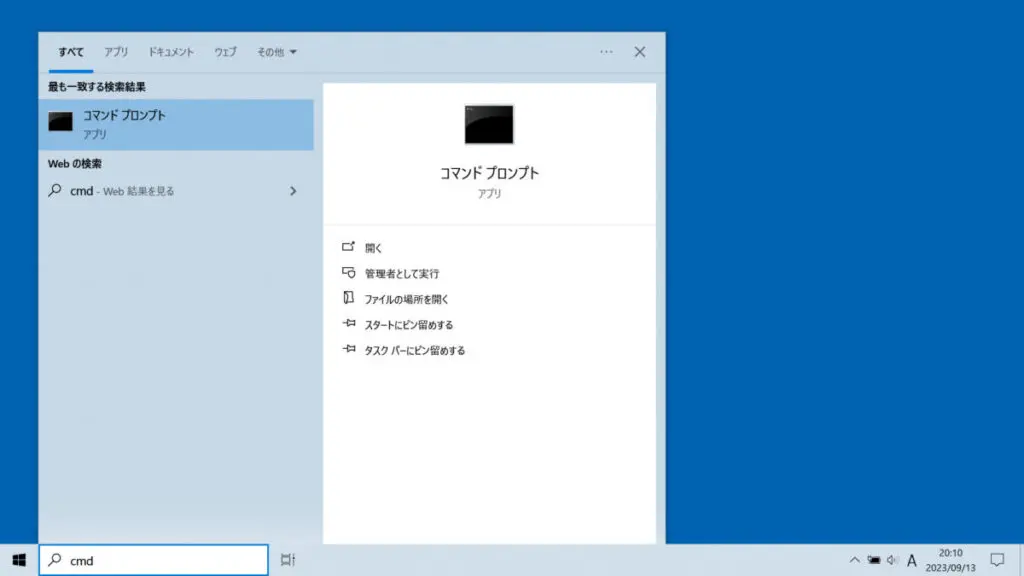Click the search magnifier in taskbar box
The image size is (1024, 576).
pos(56,560)
